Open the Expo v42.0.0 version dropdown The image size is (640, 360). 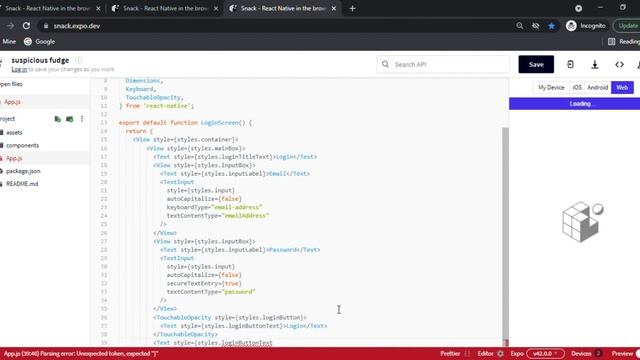tap(545, 353)
